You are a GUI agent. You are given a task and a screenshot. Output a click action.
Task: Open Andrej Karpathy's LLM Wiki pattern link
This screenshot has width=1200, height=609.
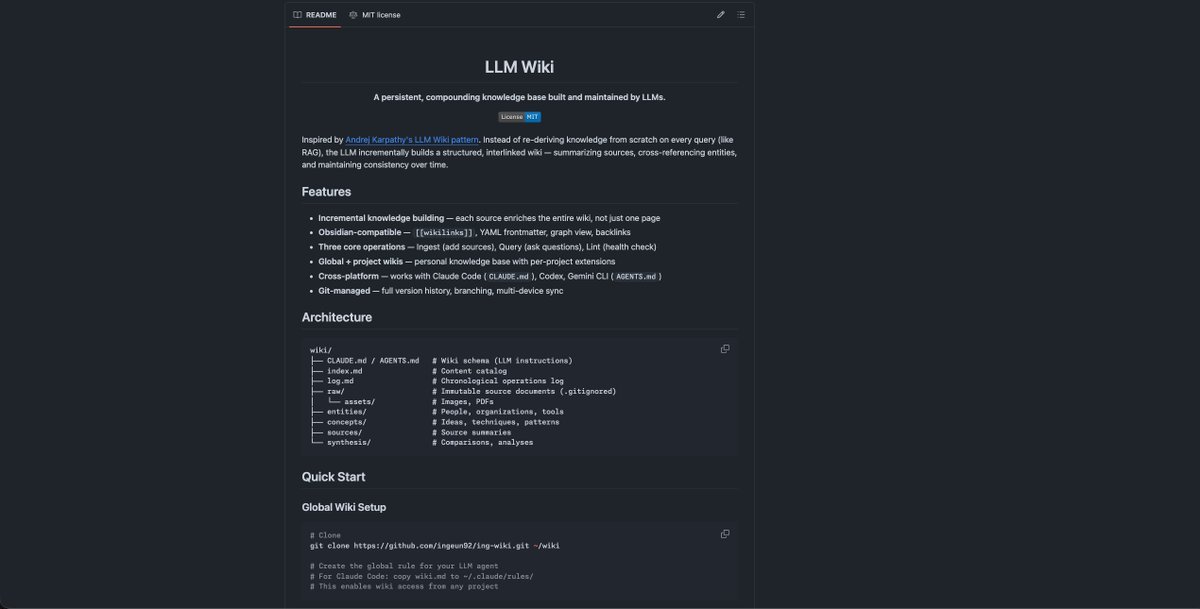412,140
